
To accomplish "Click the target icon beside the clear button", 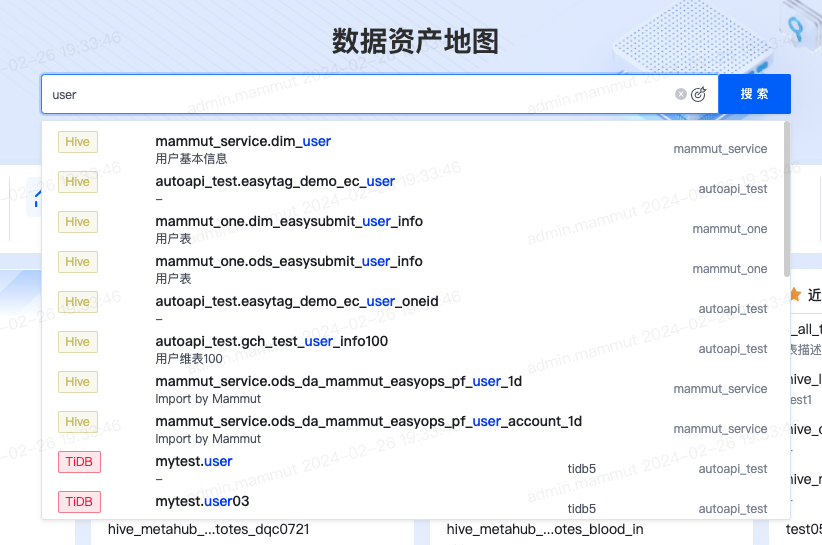I will 698,94.
